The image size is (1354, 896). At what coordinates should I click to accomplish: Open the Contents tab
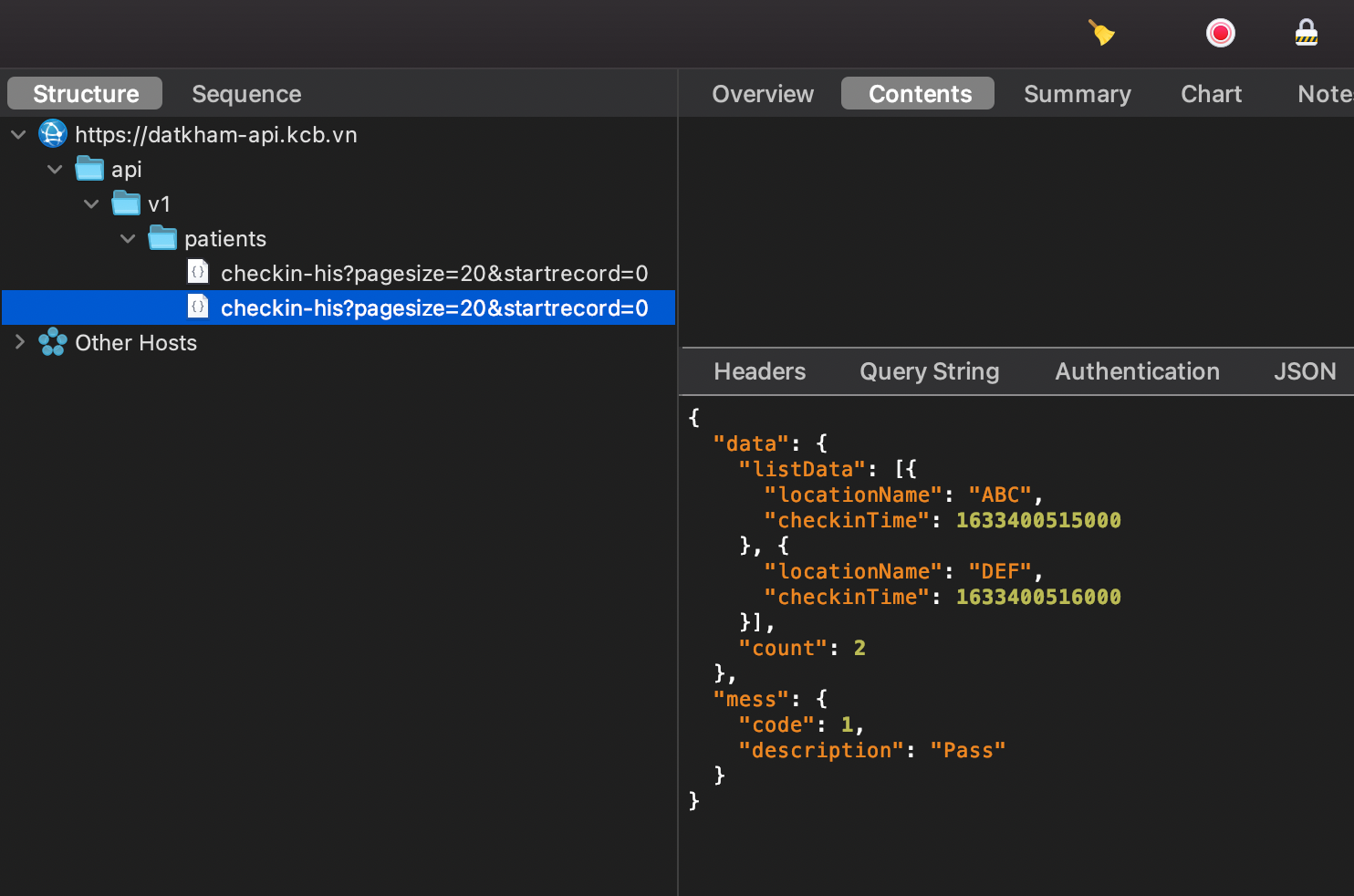pos(918,93)
